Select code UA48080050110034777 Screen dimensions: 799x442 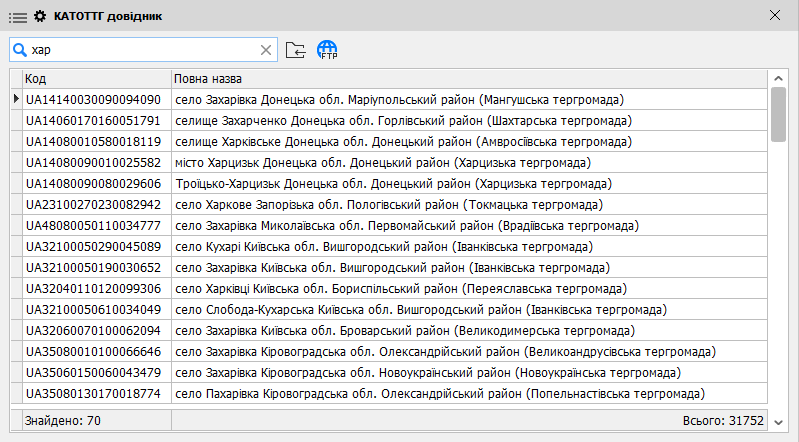pos(93,226)
